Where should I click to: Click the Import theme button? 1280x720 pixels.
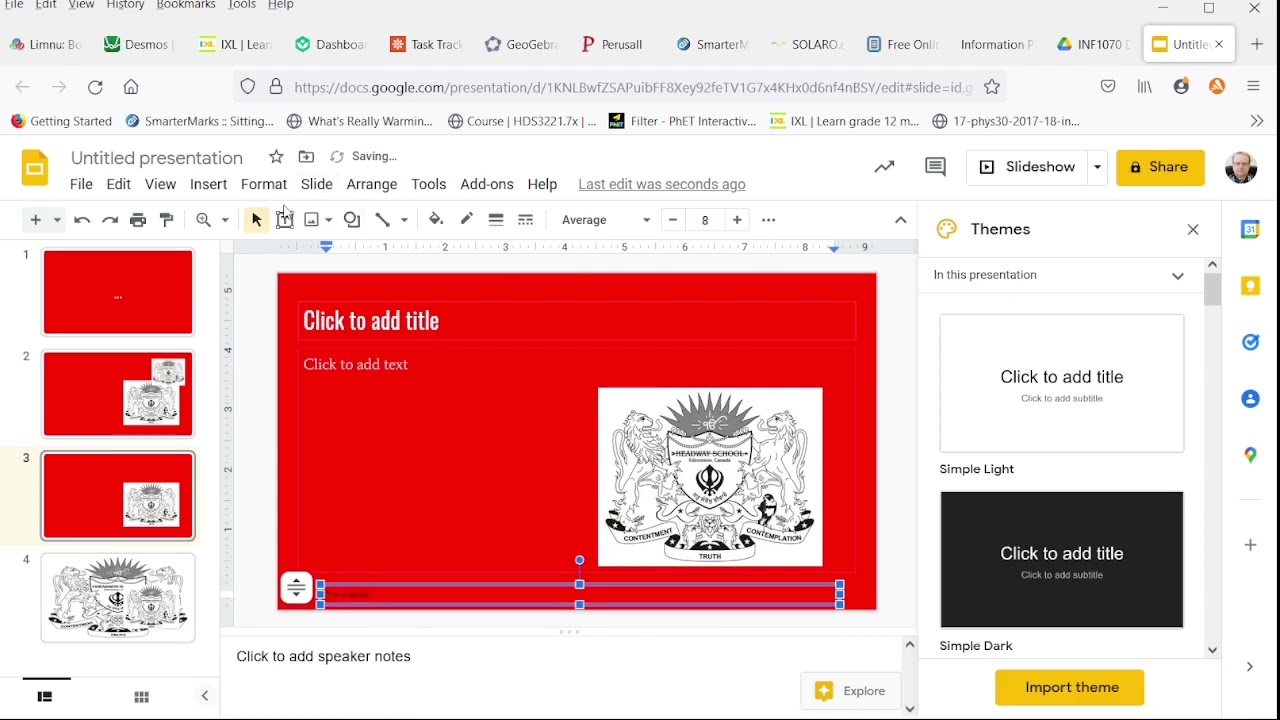coord(1070,688)
